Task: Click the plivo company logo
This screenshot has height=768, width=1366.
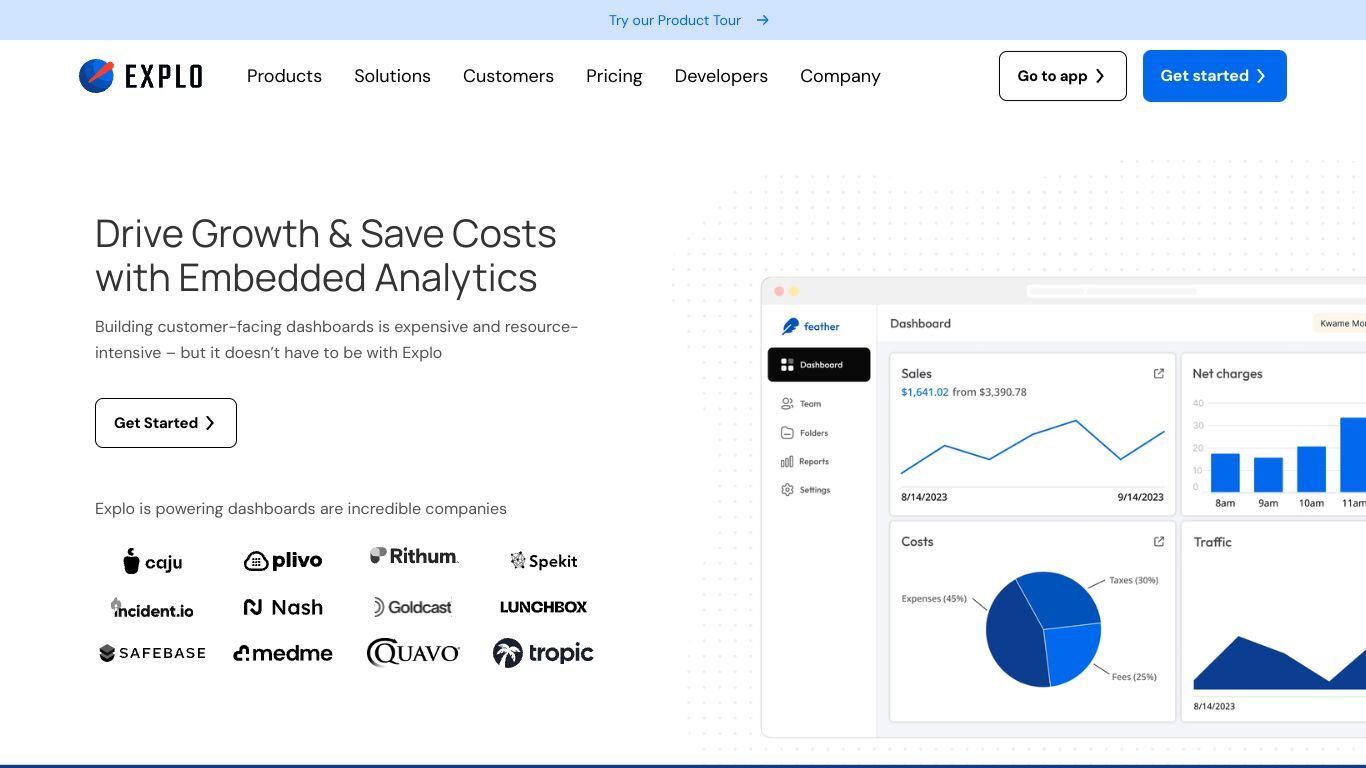Action: coord(283,561)
